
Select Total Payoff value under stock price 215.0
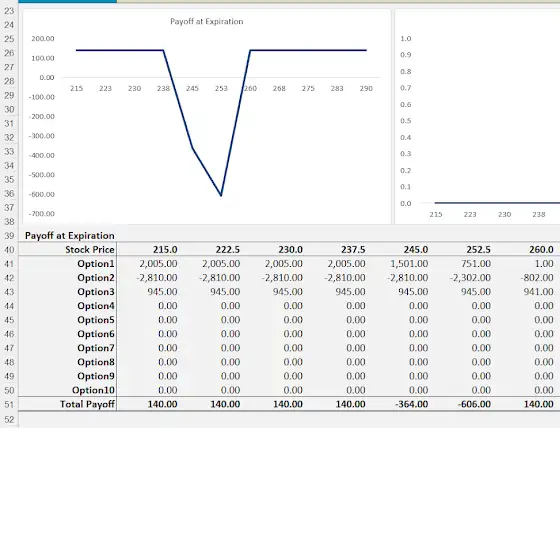162,404
